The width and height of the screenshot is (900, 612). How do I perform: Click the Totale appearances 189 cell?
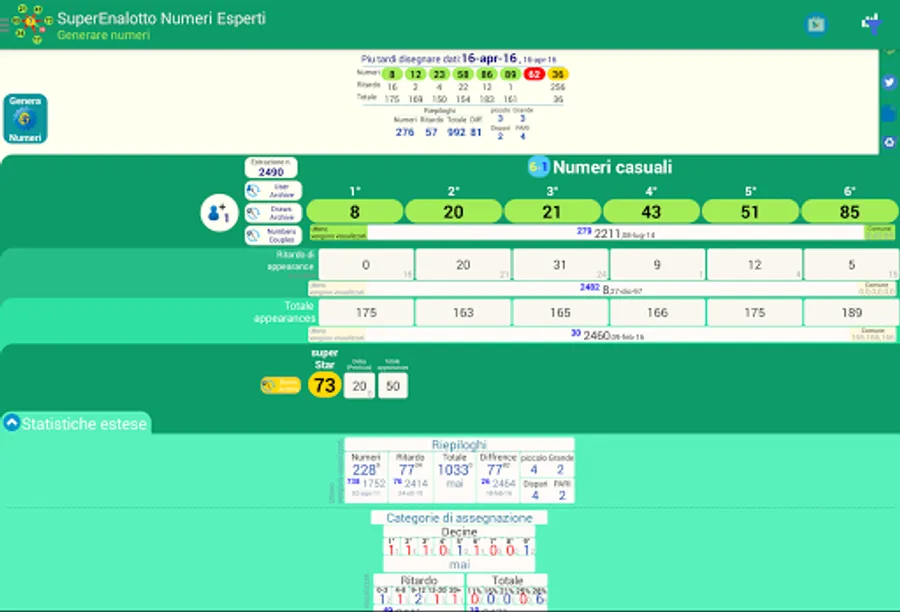(852, 312)
